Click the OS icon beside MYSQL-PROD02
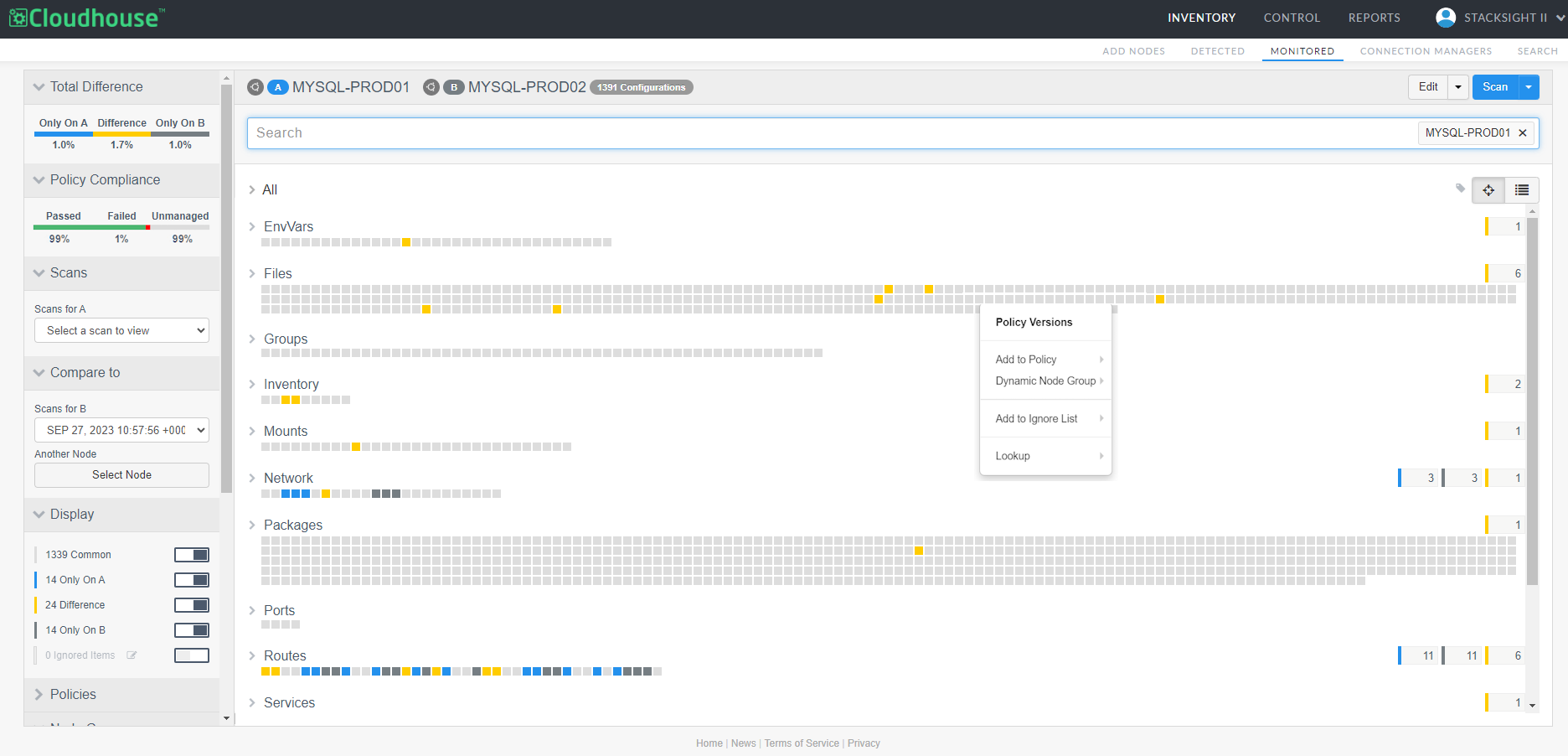This screenshot has width=1568, height=756. (x=431, y=87)
